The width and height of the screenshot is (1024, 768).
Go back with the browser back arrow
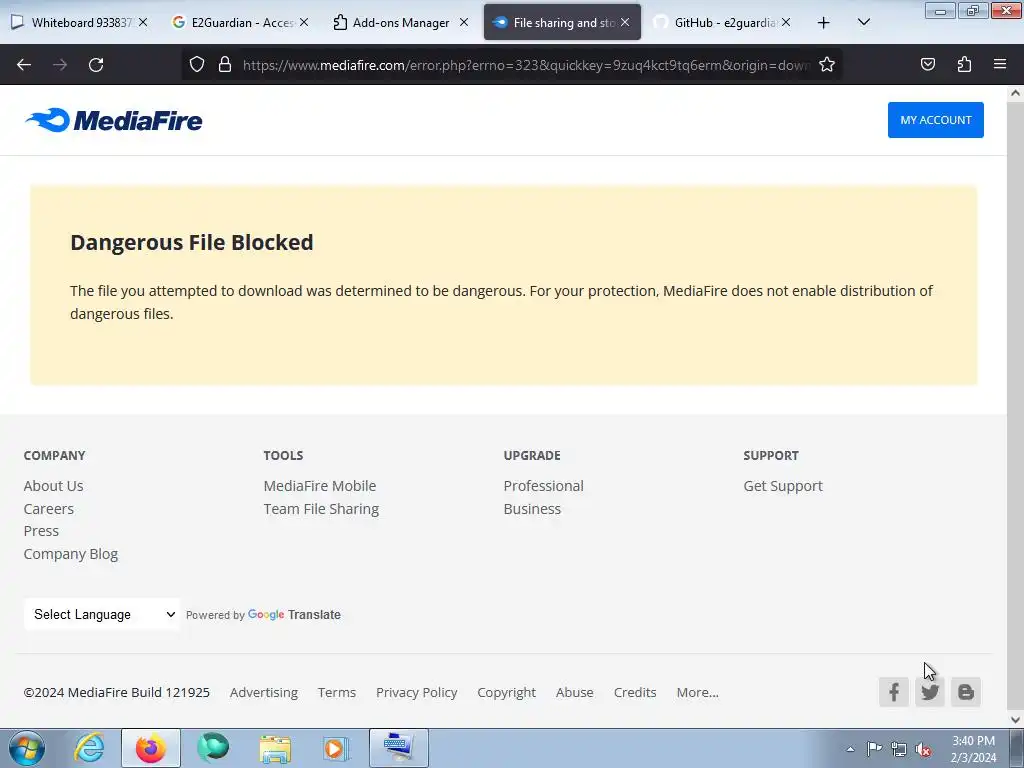pyautogui.click(x=24, y=65)
